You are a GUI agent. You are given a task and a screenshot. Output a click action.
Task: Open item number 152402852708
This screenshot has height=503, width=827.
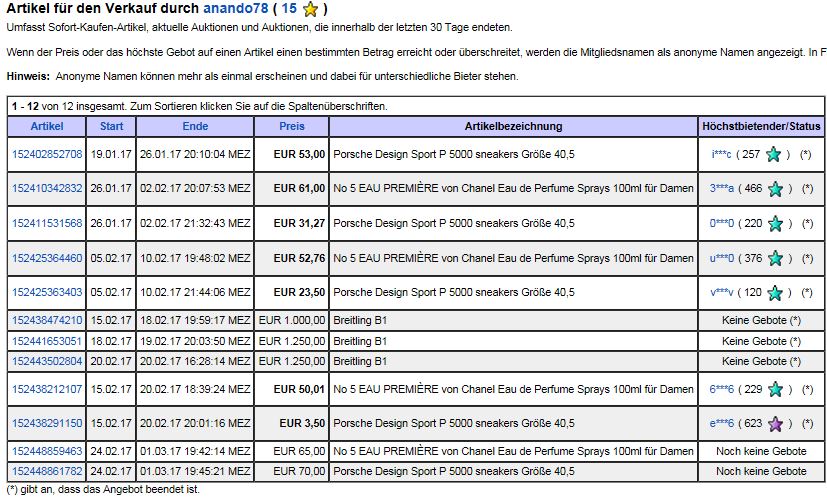click(x=47, y=154)
